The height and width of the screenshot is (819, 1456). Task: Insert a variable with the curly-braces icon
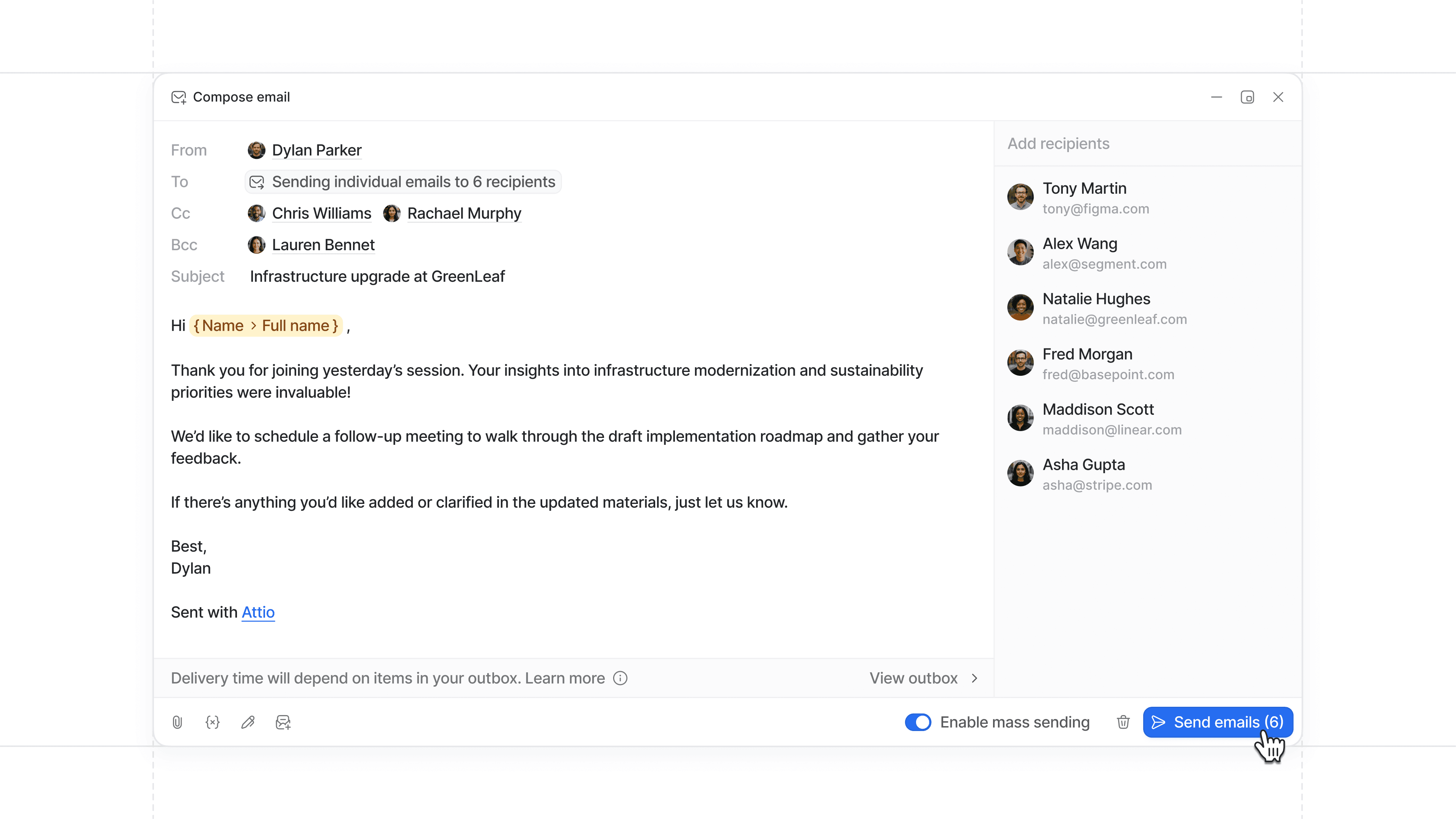(212, 722)
